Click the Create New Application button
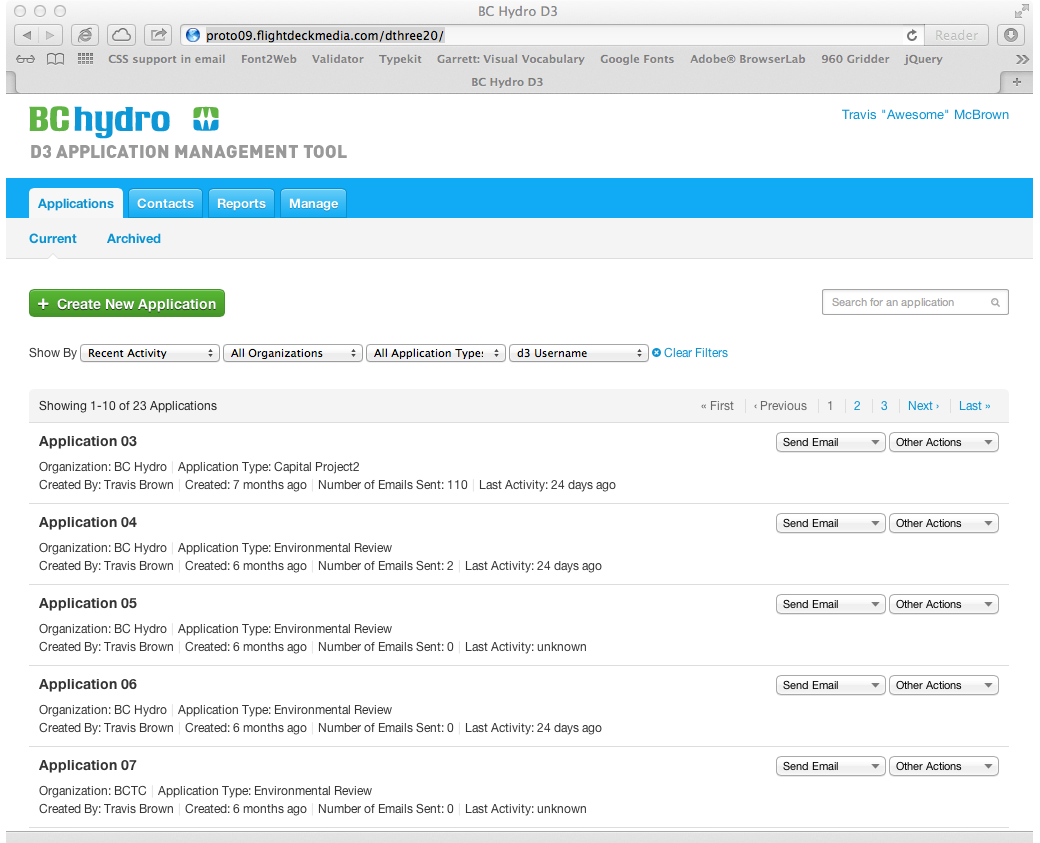 click(127, 304)
